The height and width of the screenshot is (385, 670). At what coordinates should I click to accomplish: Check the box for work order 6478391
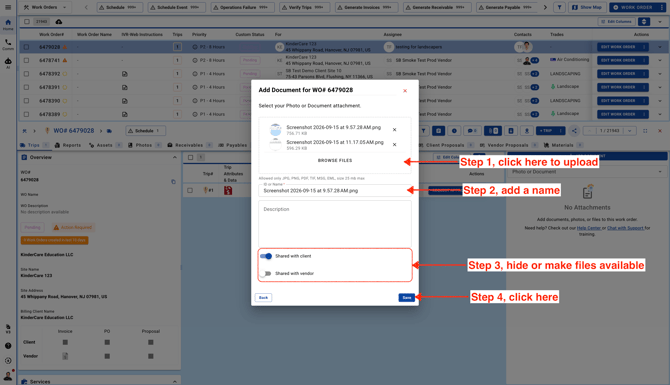pos(26,87)
